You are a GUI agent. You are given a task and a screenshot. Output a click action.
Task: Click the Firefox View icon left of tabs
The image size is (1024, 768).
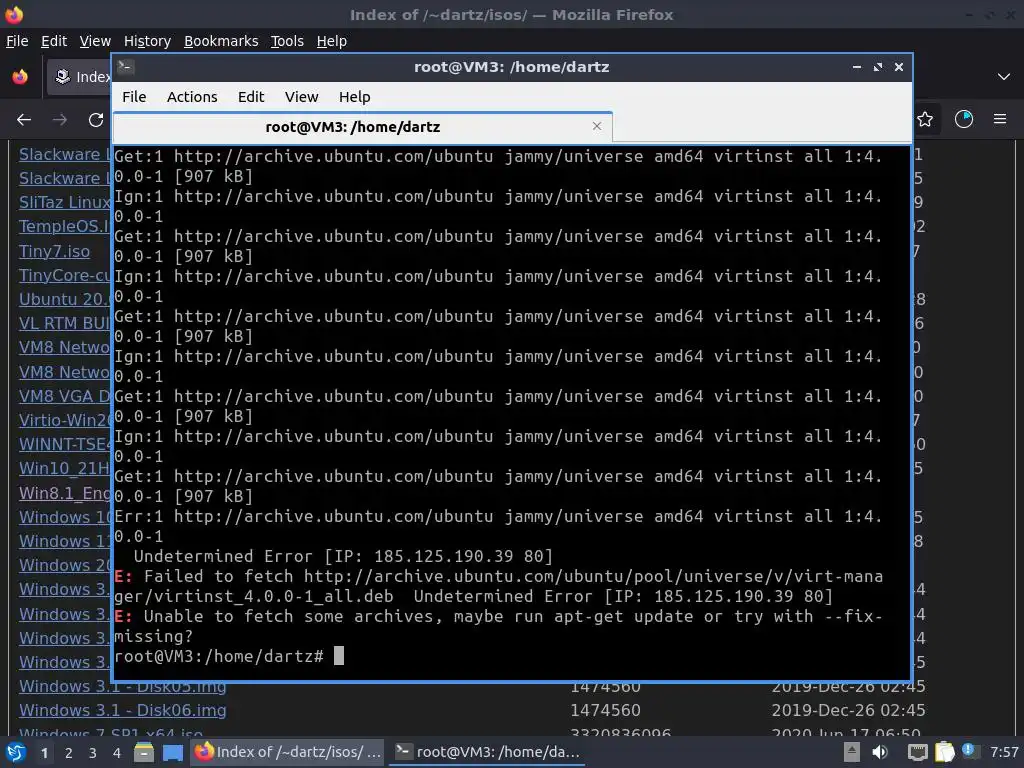[20, 77]
